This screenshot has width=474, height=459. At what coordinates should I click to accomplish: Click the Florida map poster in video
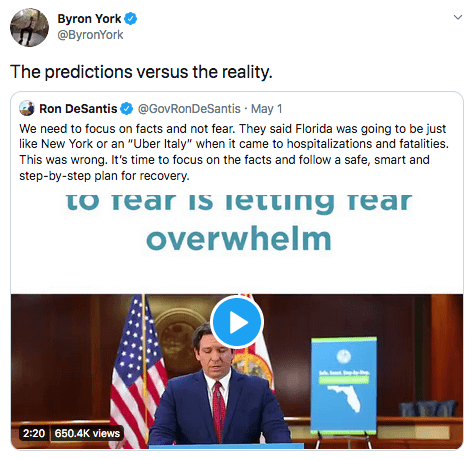(344, 385)
